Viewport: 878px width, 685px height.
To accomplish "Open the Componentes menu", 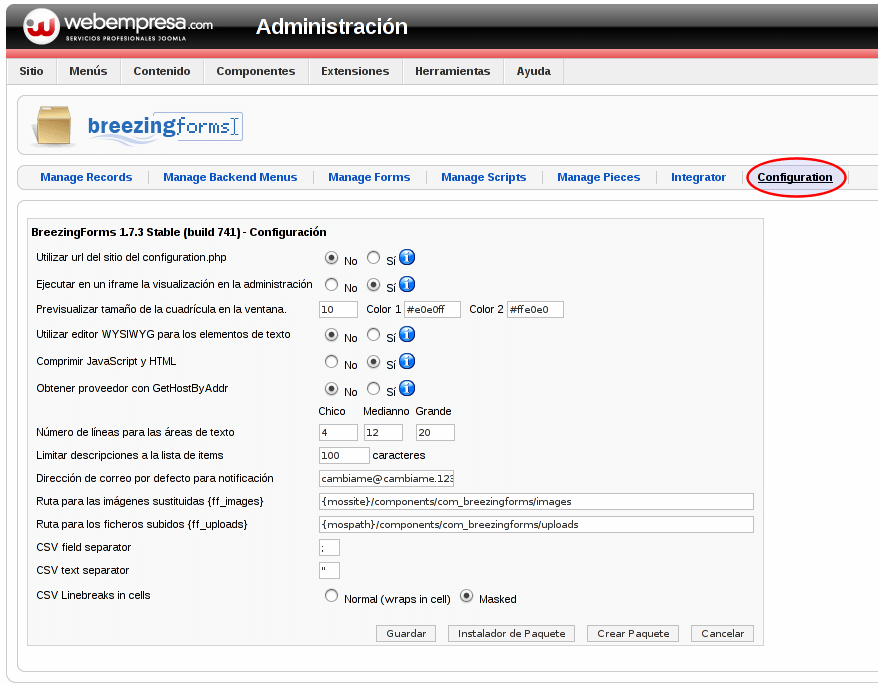I will click(x=256, y=71).
